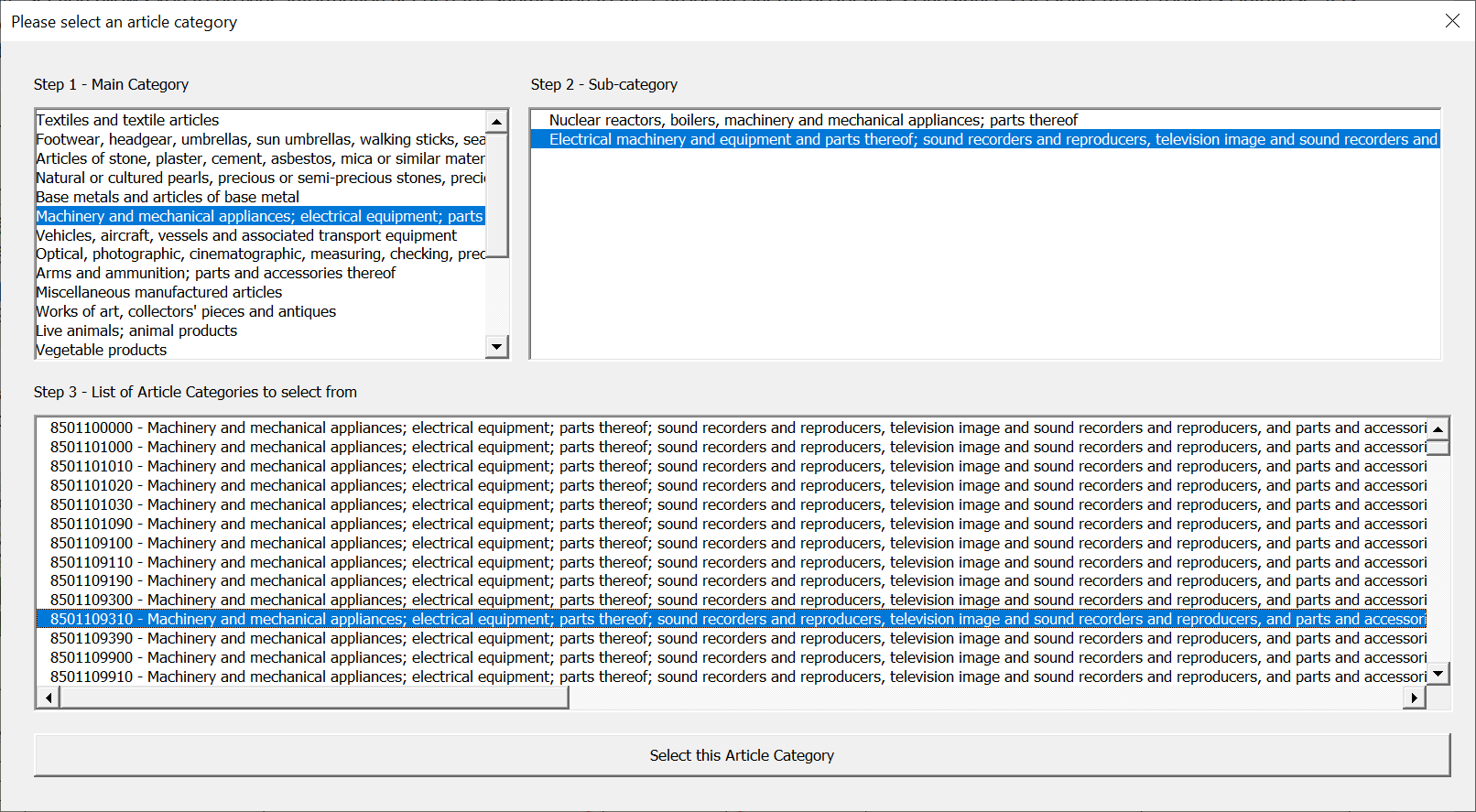Select Textiles and textile articles category
1476x812 pixels.
tap(128, 120)
